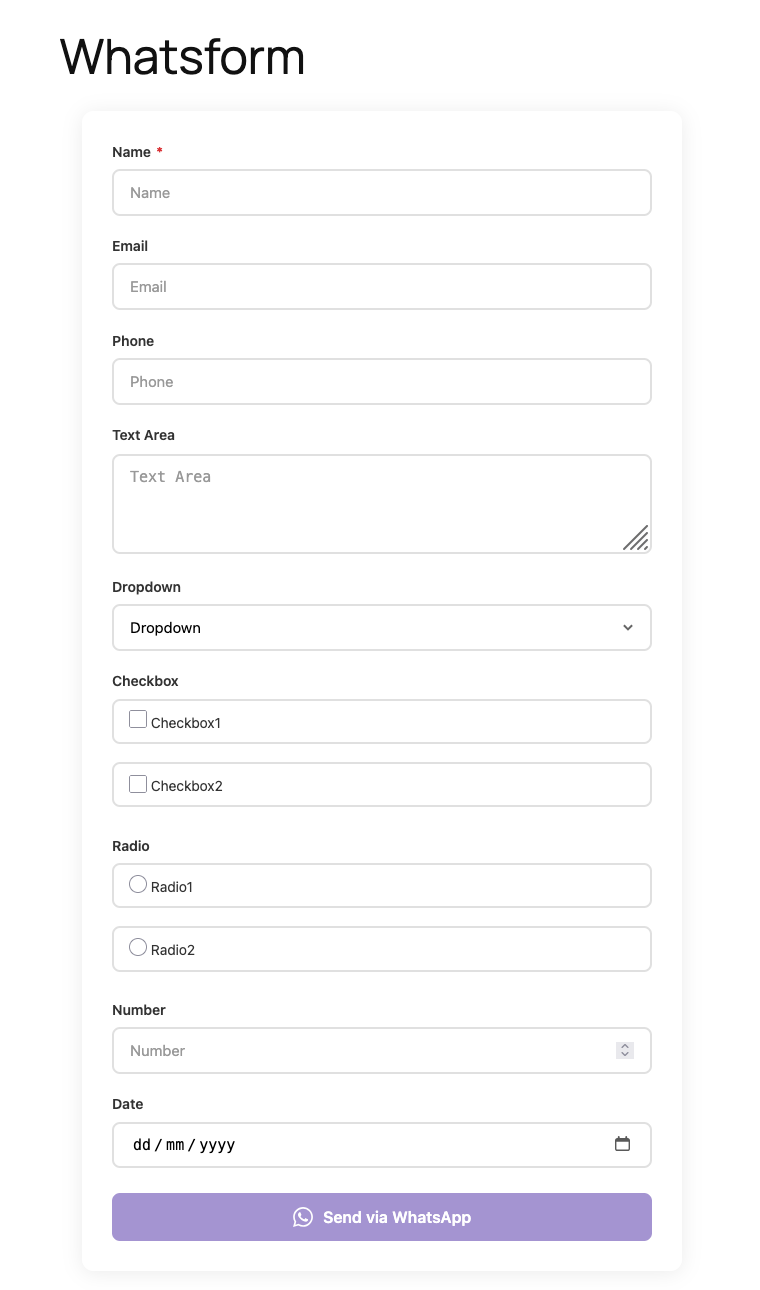This screenshot has width=760, height=1290.
Task: Focus the Name input field
Action: [380, 193]
